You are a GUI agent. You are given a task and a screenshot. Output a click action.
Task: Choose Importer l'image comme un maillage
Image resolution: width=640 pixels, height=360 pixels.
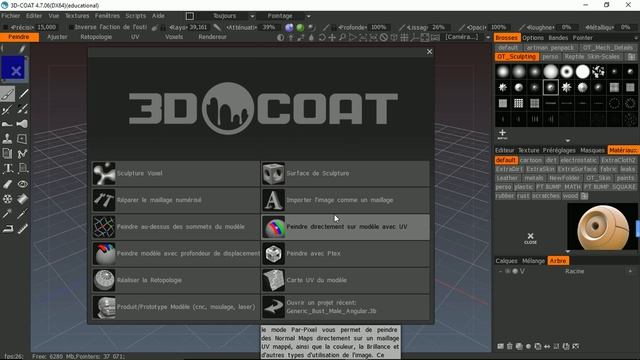(x=345, y=200)
